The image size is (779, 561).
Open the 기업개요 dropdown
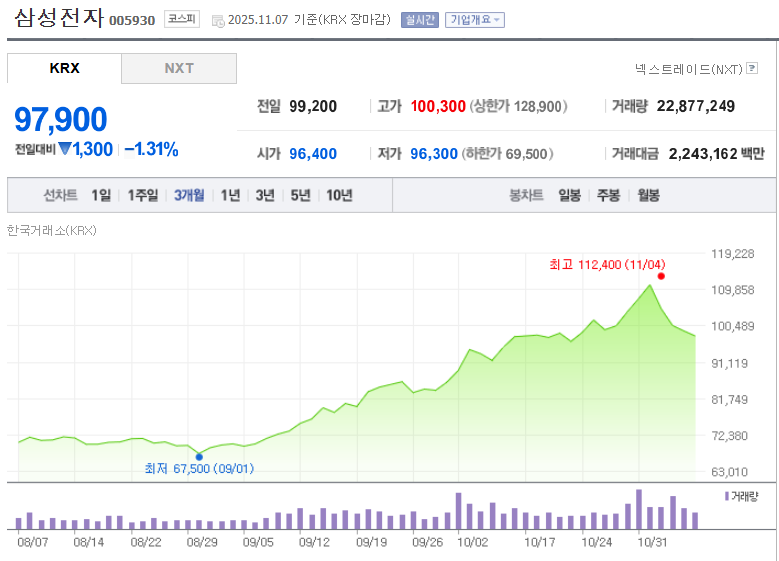(x=474, y=20)
